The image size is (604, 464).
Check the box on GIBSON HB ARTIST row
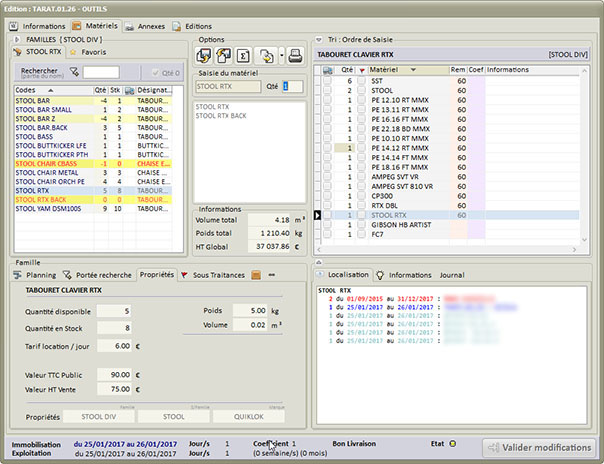click(362, 225)
